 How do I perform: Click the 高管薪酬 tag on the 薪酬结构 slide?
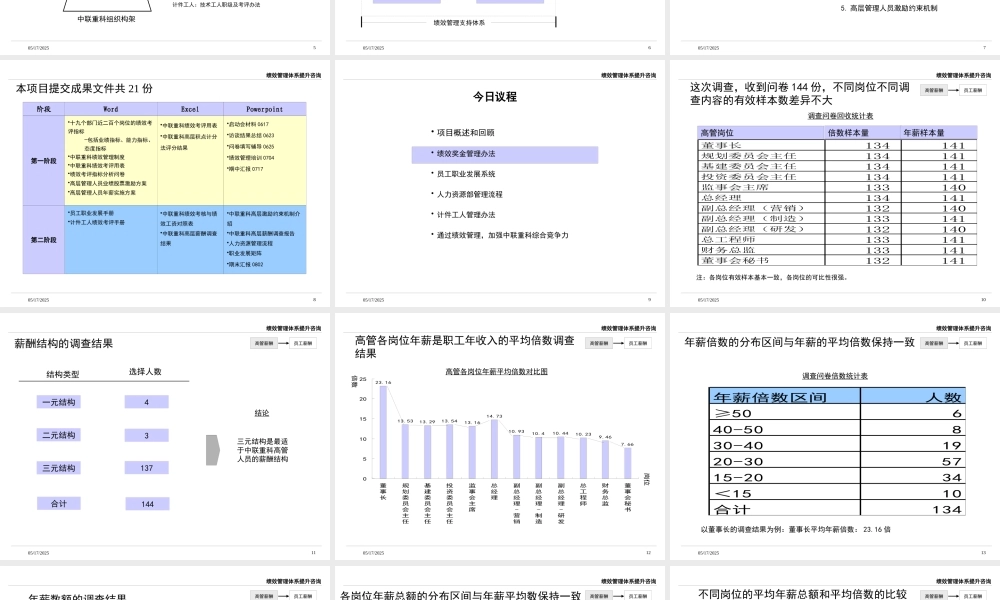tap(264, 343)
